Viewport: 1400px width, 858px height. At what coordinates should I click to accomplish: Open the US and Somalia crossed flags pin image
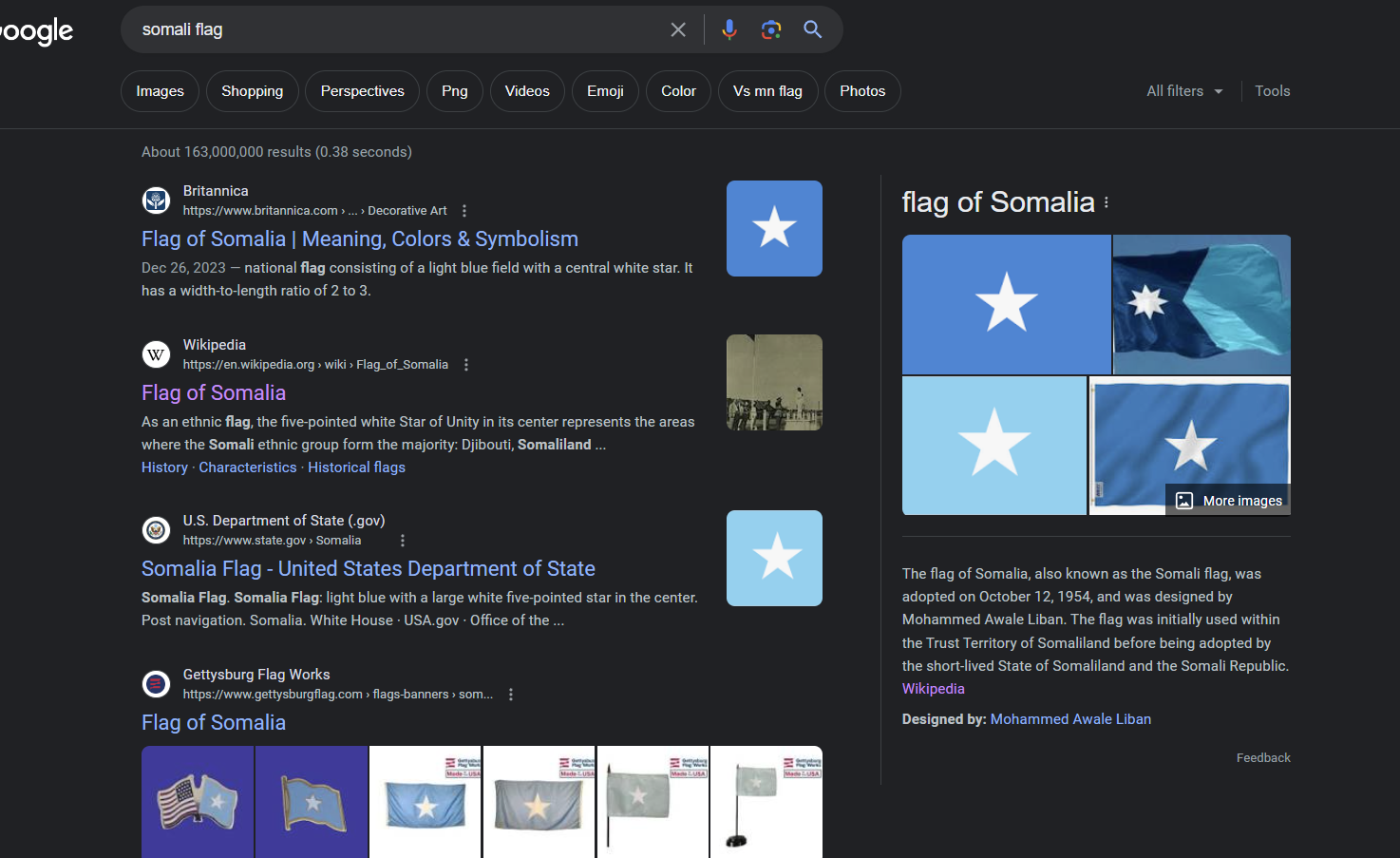(x=198, y=802)
